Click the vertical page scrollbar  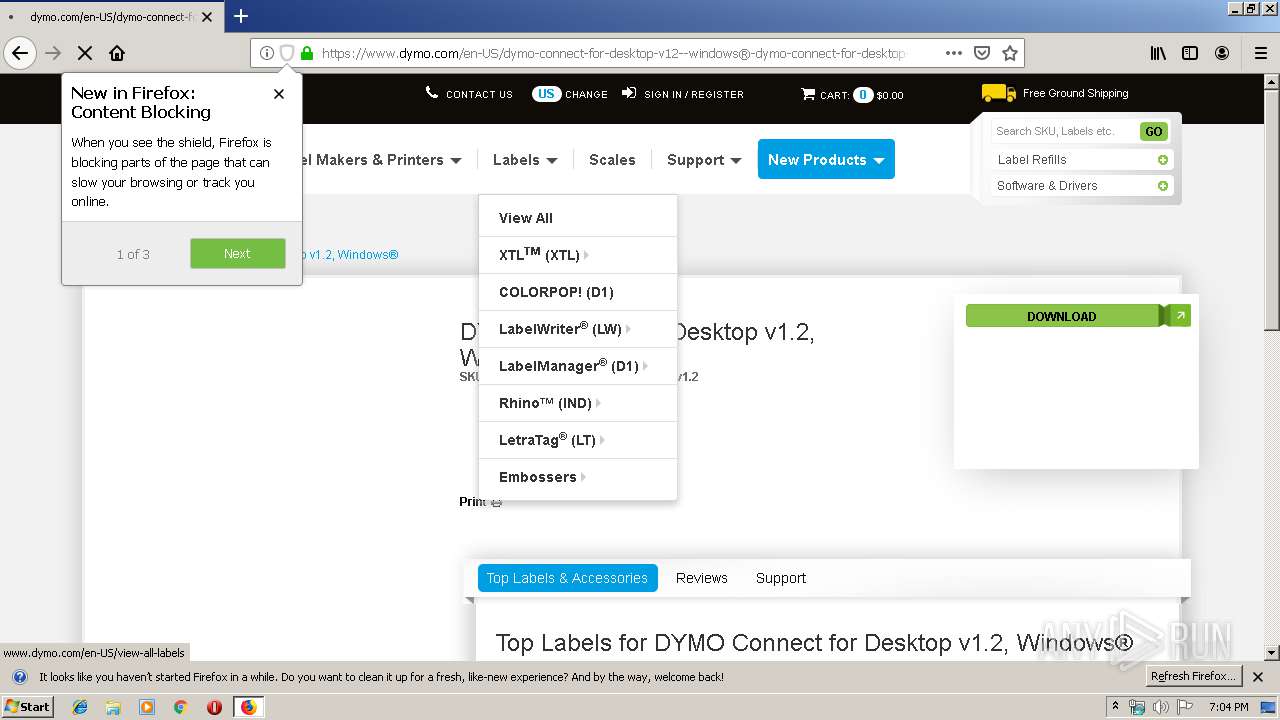[x=1272, y=209]
